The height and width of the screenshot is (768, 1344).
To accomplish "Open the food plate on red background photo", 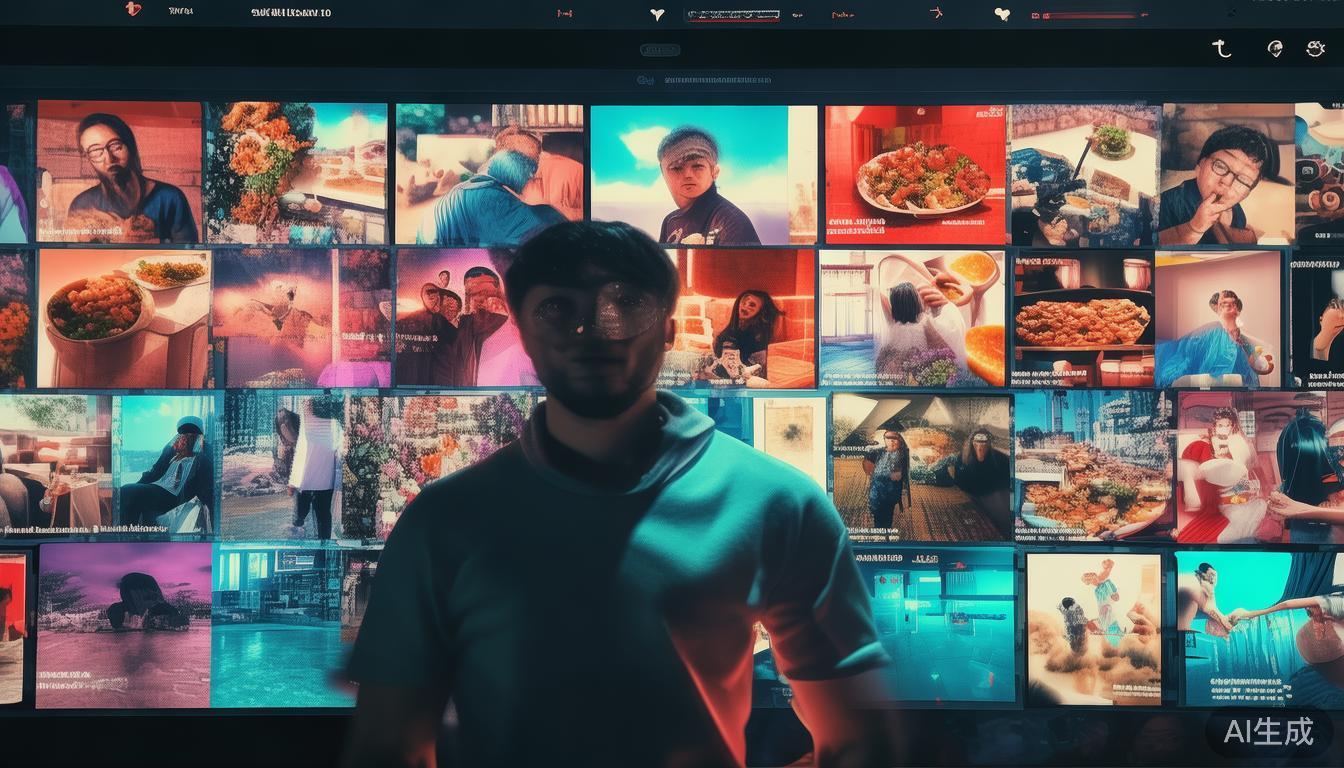I will [x=915, y=175].
